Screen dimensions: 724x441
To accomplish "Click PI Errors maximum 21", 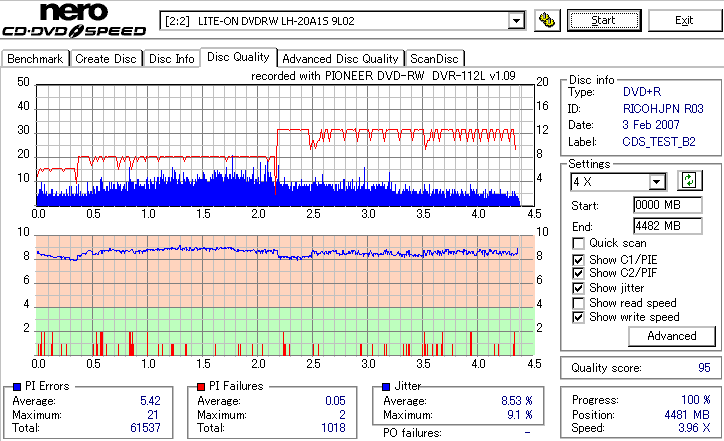I will coord(153,415).
